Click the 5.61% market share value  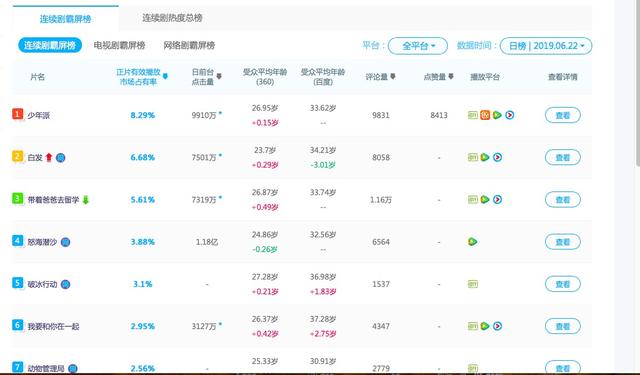coord(142,200)
